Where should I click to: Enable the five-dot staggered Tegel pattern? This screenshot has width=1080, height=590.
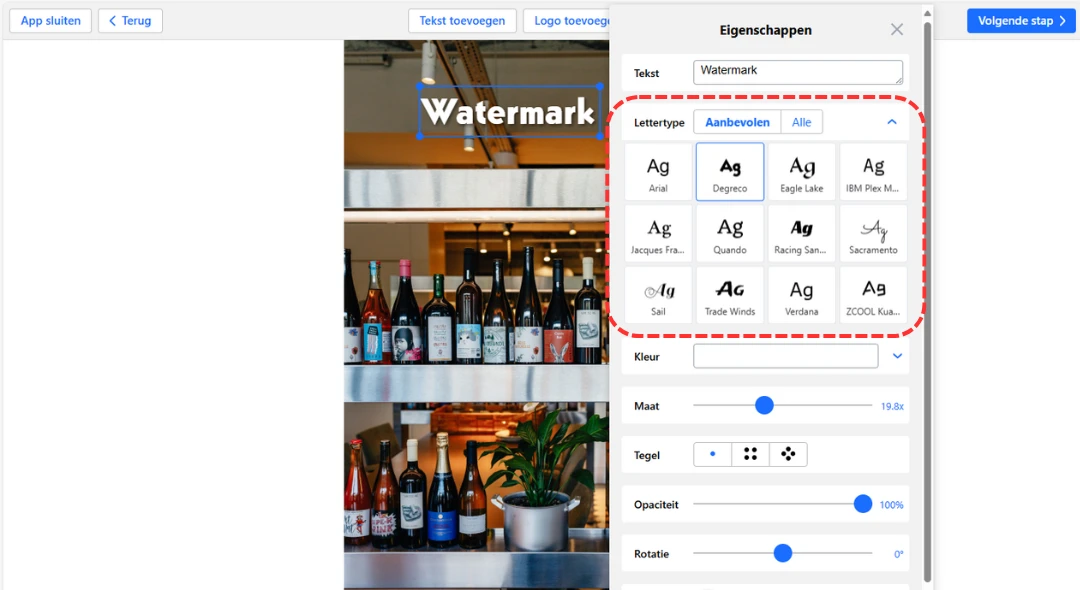(788, 454)
